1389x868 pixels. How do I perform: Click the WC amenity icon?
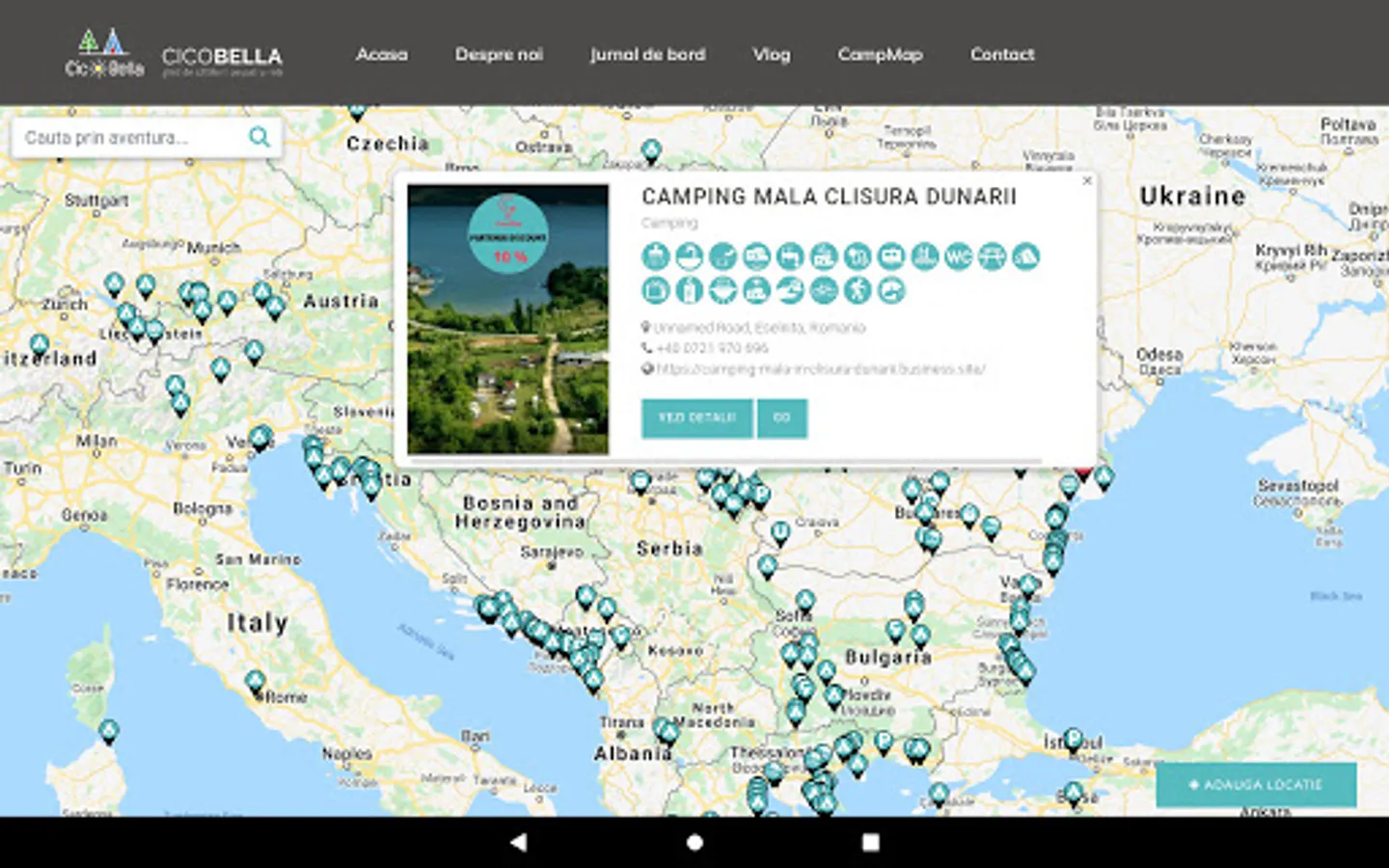(x=958, y=257)
